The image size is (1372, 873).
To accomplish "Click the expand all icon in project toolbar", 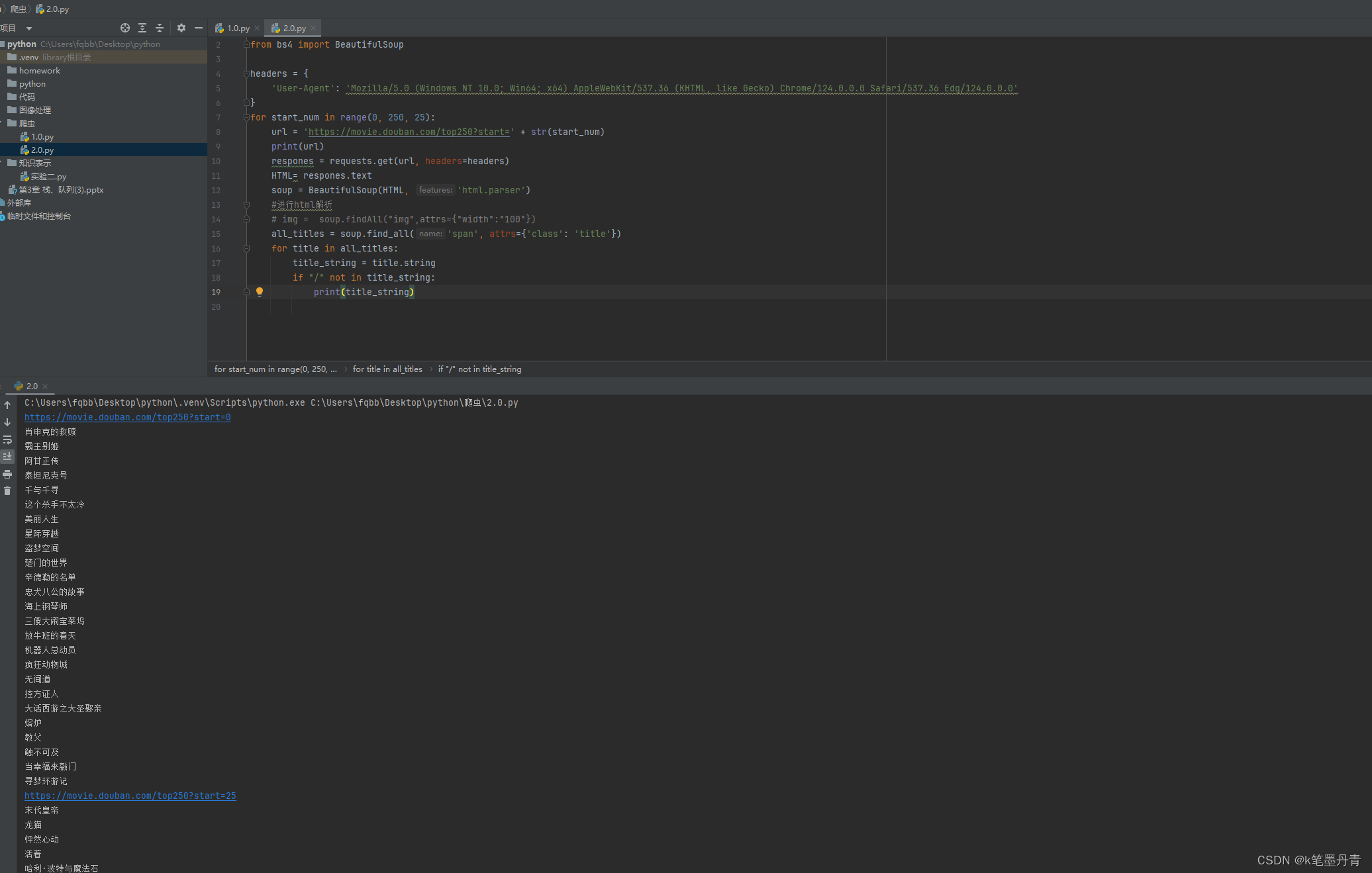I will coord(142,28).
